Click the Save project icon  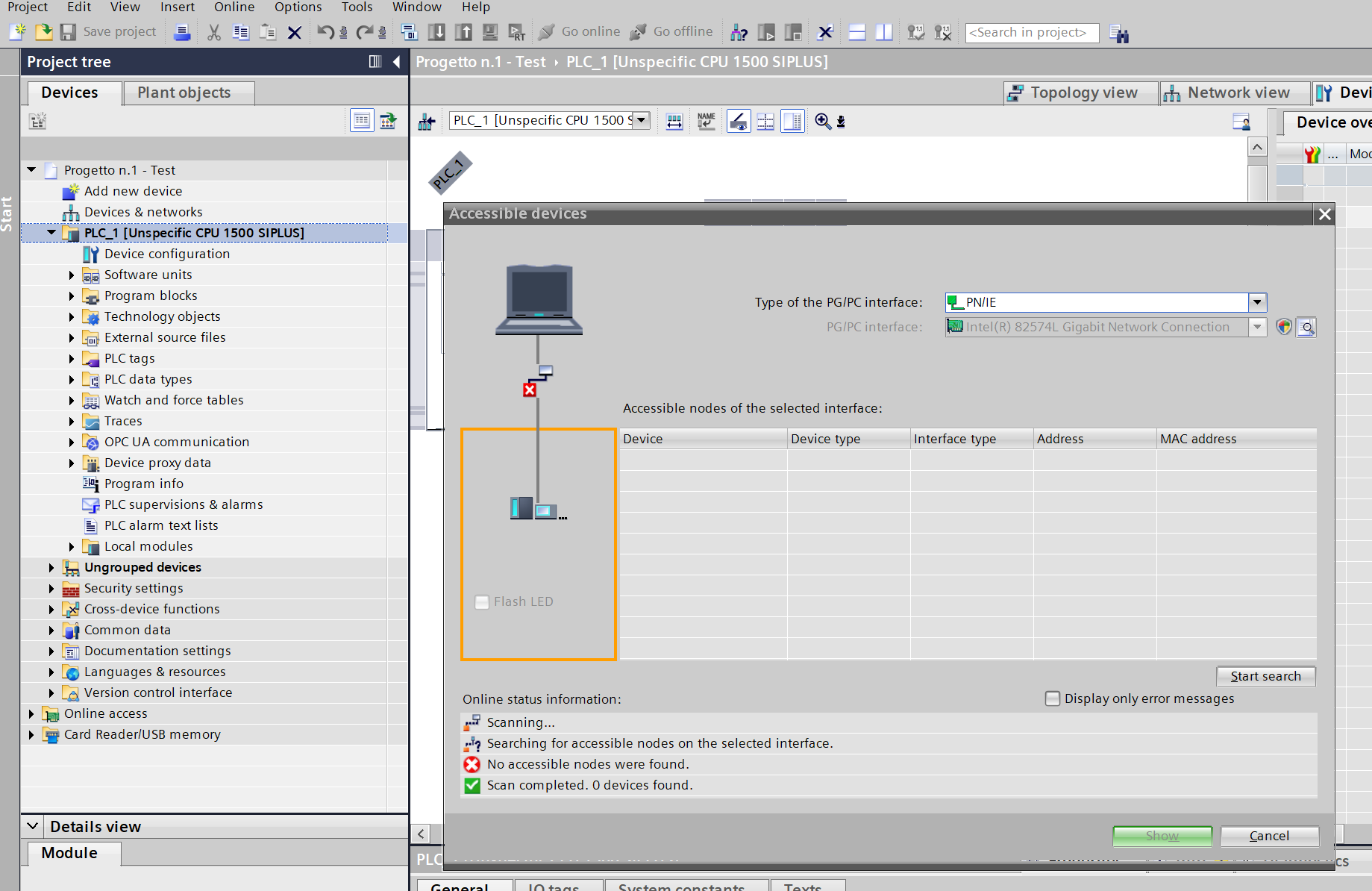tap(69, 32)
